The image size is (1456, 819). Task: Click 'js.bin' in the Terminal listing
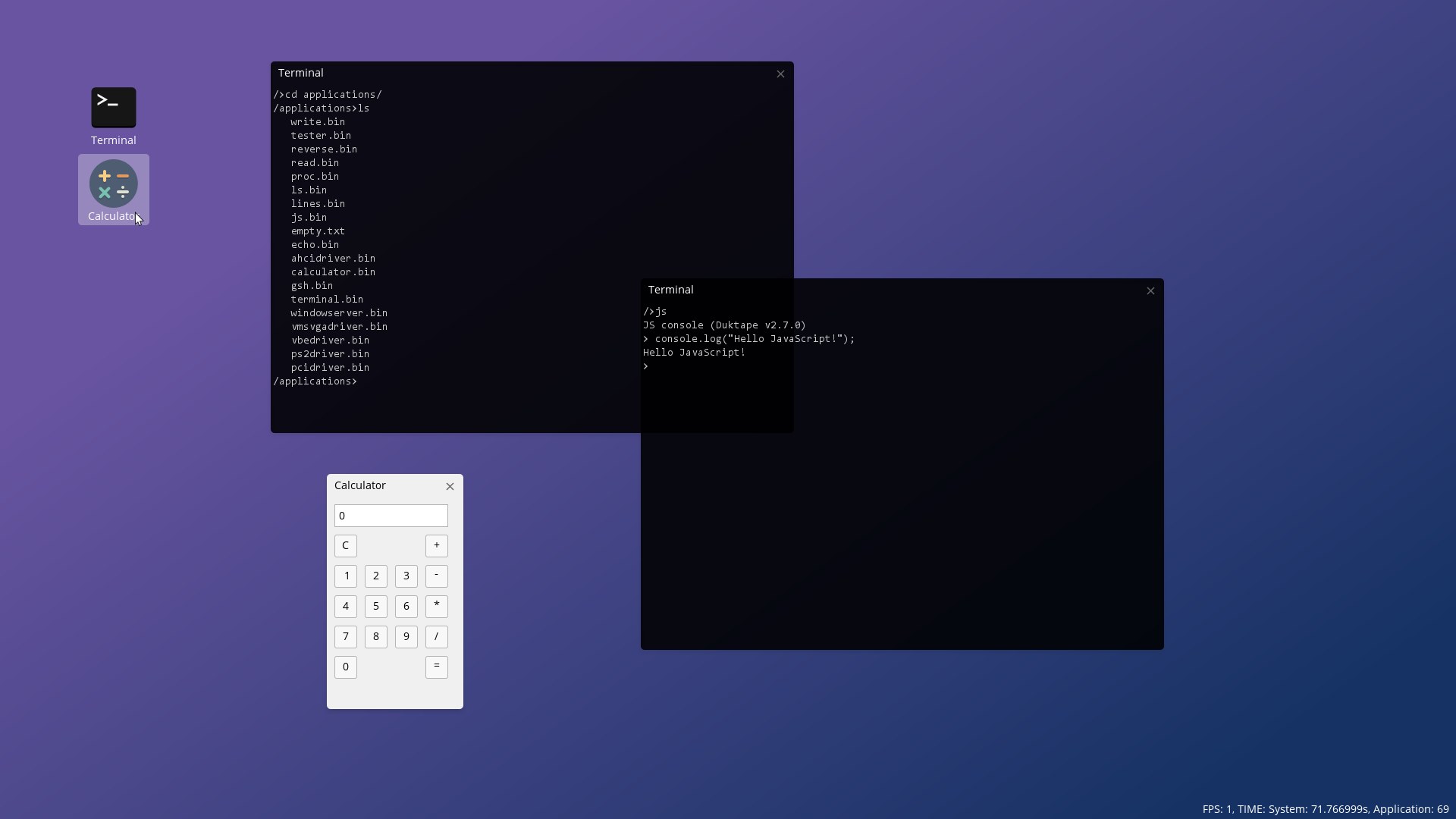[x=309, y=218]
